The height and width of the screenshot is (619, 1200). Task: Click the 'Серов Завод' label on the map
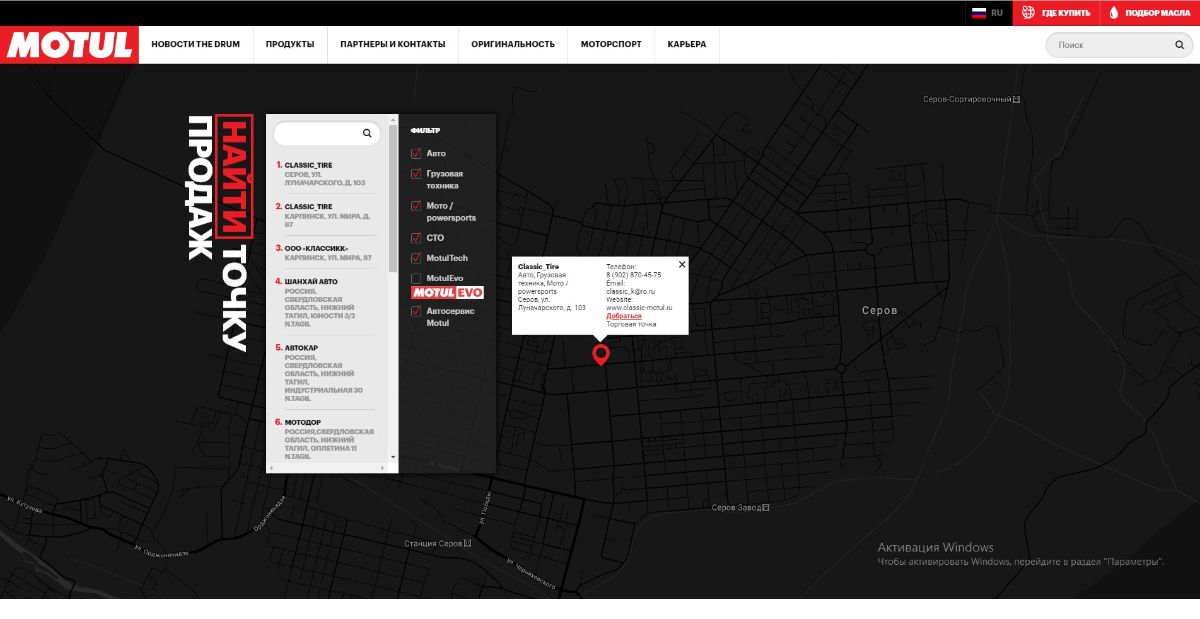741,508
